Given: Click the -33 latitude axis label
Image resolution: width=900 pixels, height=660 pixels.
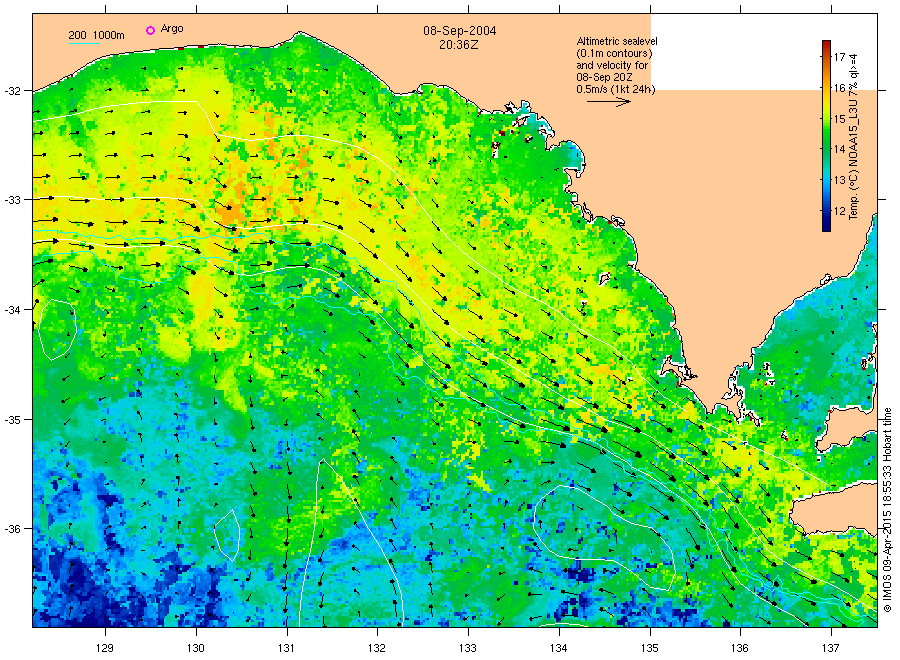Looking at the screenshot, I should click(x=12, y=200).
